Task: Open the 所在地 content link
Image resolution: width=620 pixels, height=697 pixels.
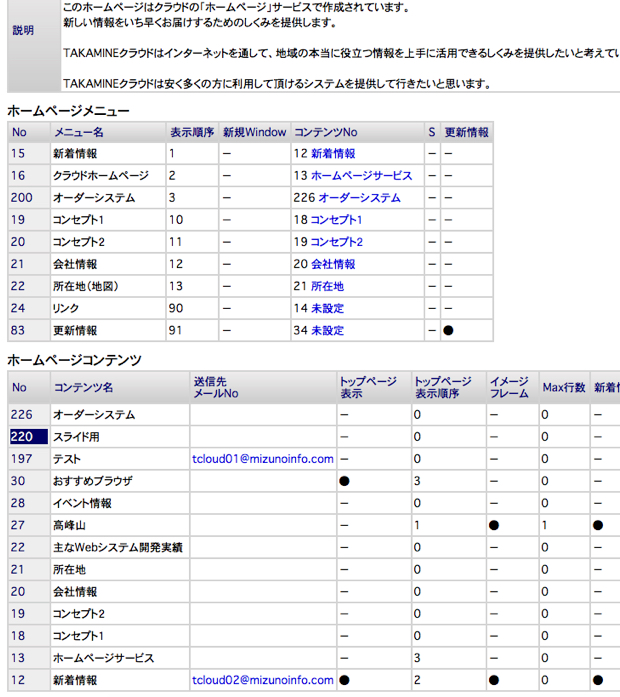Action: [328, 286]
